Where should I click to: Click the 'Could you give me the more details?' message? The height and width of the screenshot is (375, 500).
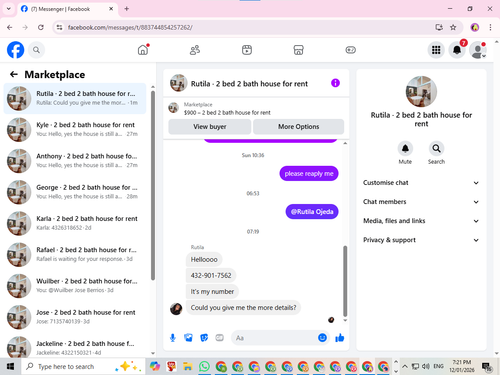click(x=243, y=308)
